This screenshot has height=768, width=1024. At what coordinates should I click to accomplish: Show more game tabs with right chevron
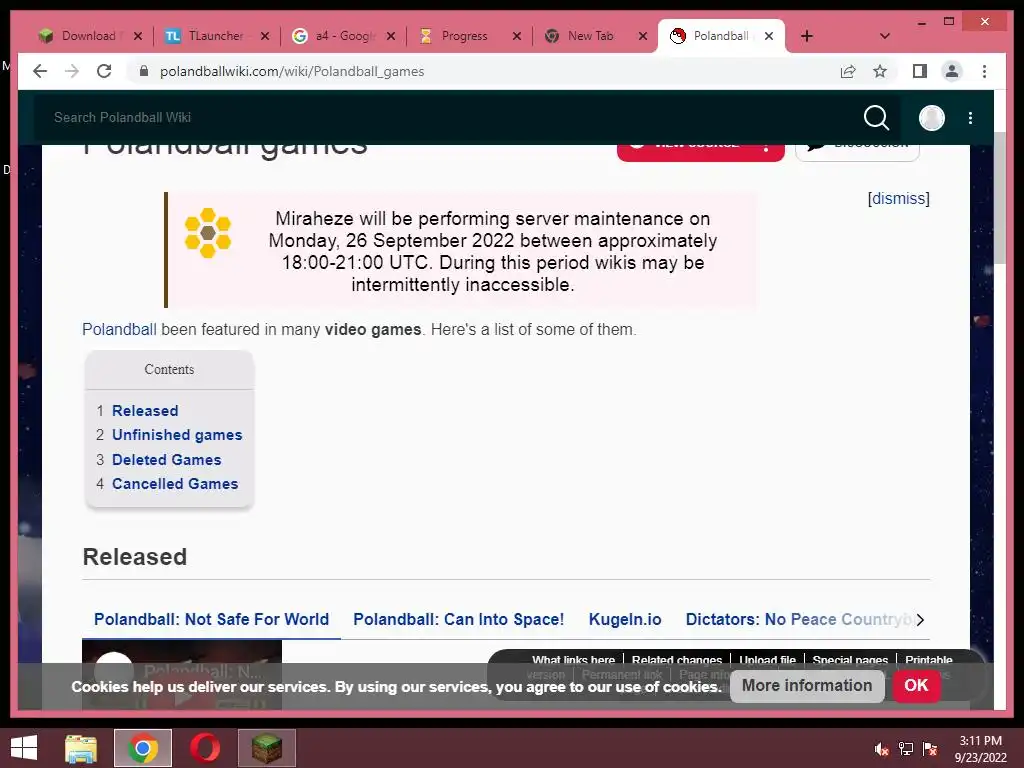920,620
